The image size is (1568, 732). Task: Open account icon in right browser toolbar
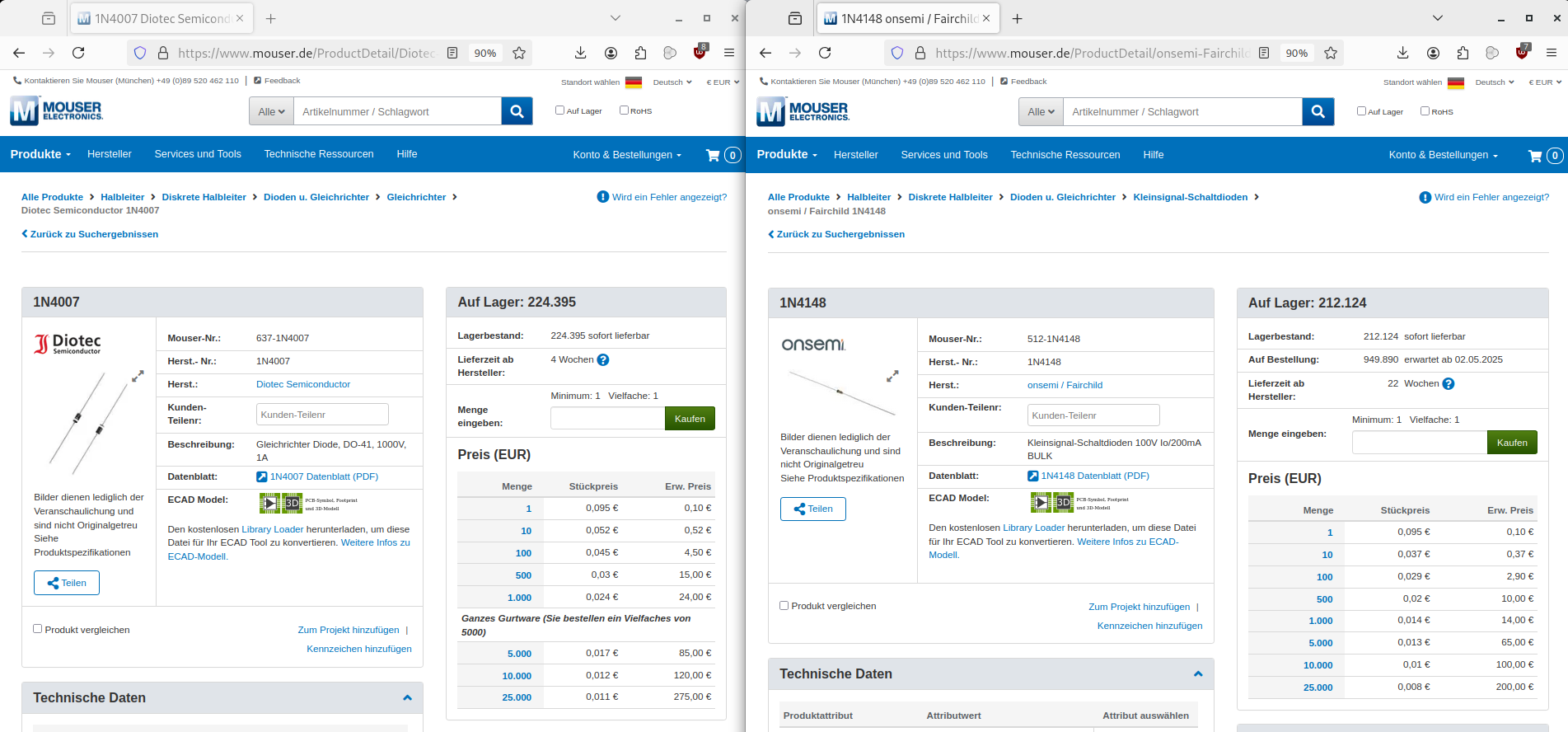coord(1433,53)
